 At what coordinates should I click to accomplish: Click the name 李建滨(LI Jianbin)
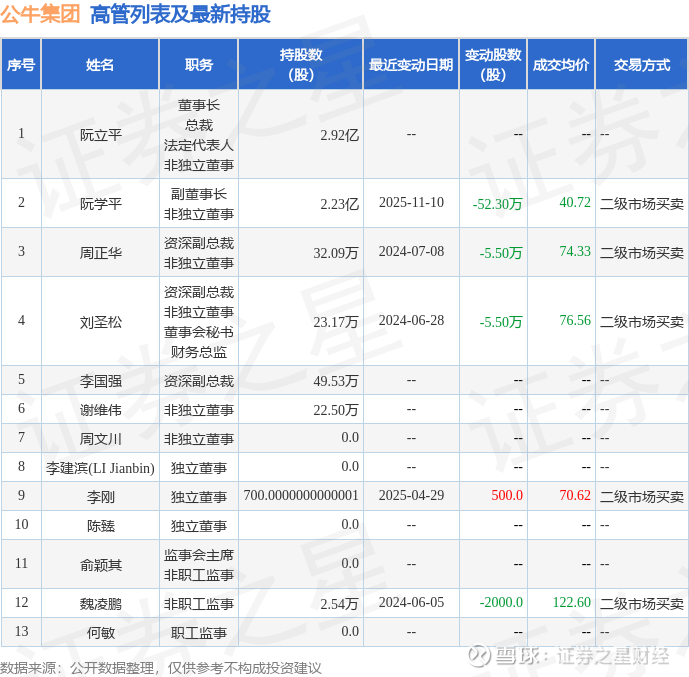(100, 468)
